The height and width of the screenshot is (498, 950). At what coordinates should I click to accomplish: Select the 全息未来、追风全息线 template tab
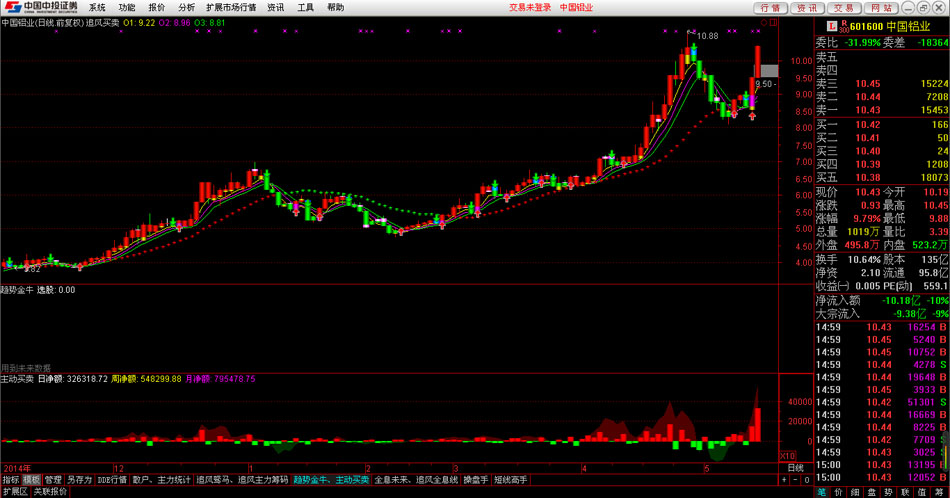pos(416,480)
